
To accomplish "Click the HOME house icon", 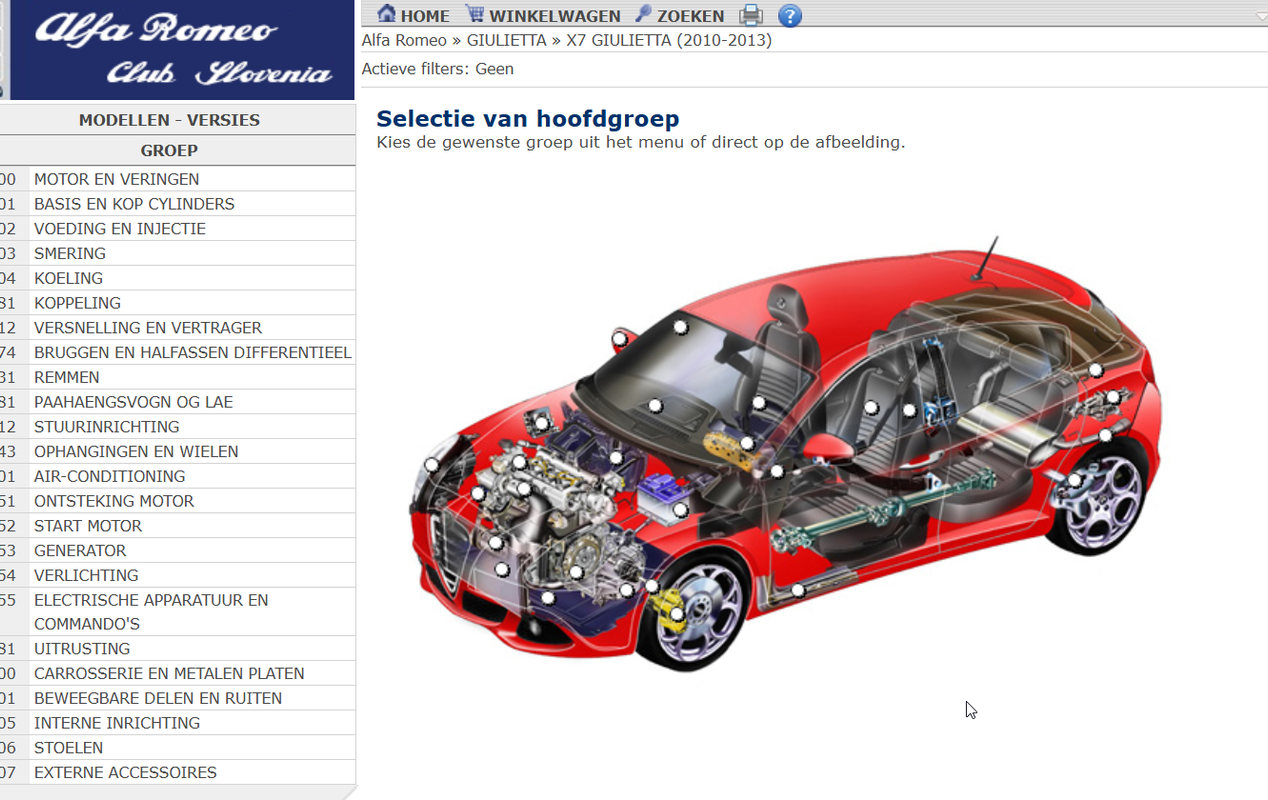I will [387, 14].
